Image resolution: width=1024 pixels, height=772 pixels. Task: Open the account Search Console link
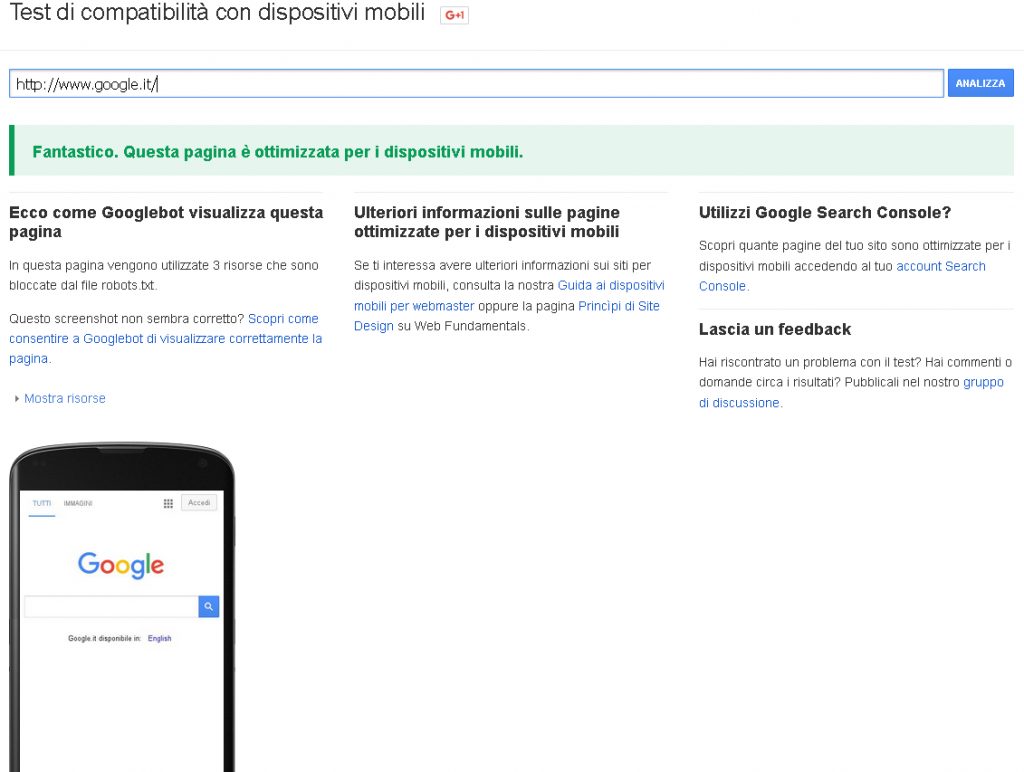(842, 276)
